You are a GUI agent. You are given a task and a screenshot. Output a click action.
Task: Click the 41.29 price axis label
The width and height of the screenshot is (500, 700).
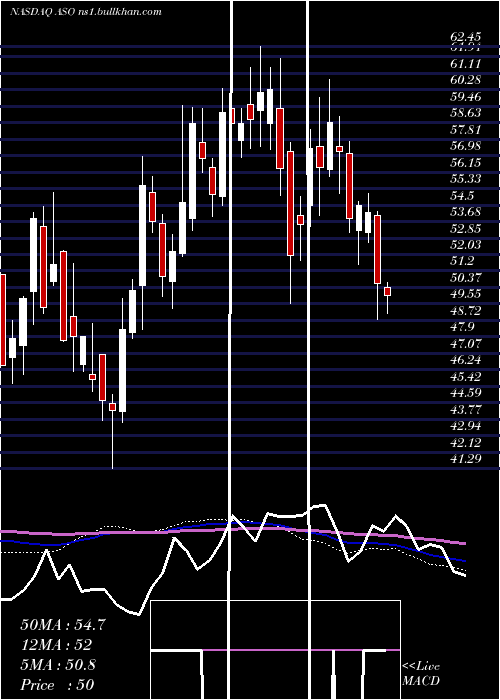[466, 459]
